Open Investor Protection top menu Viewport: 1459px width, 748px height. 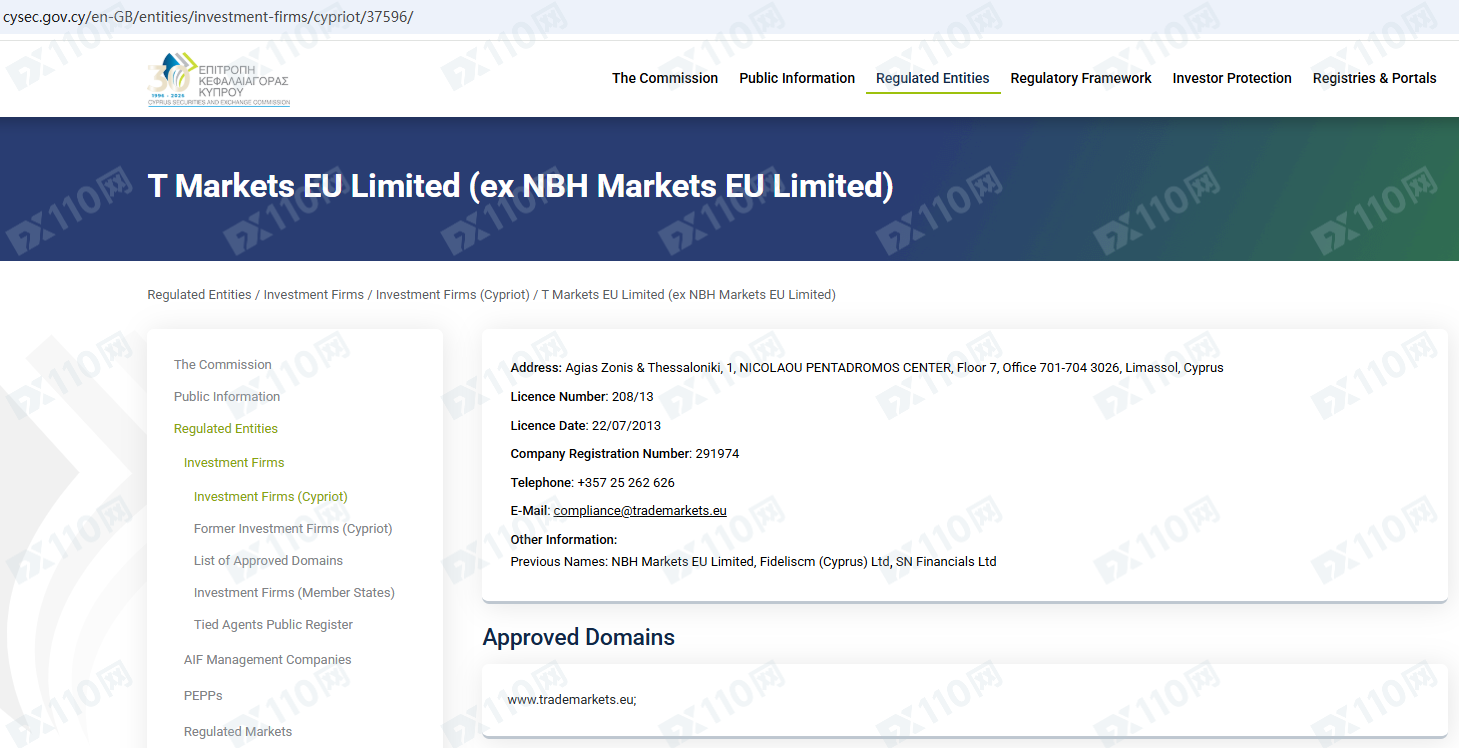tap(1232, 78)
